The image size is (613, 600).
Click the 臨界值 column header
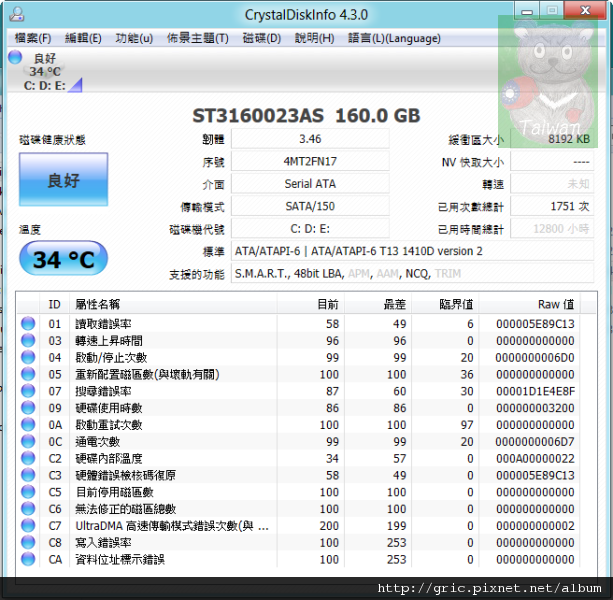pos(445,304)
